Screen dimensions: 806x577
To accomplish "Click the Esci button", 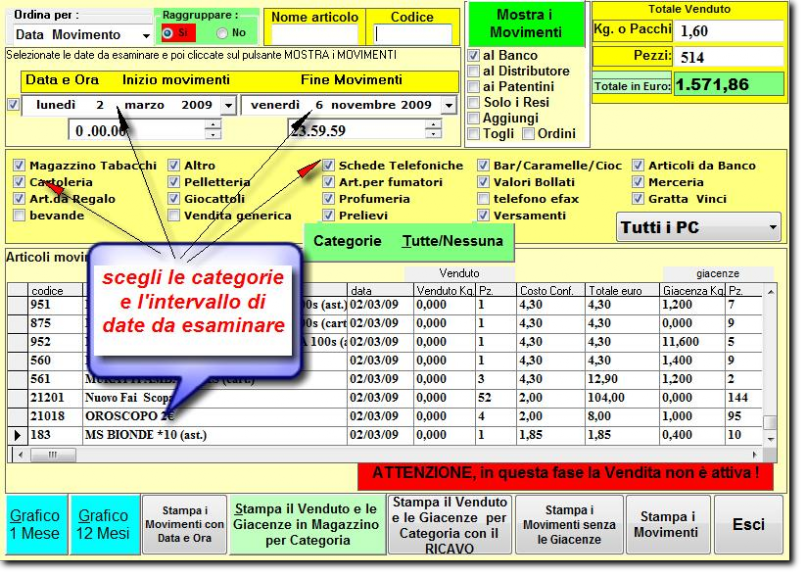I will [x=748, y=524].
